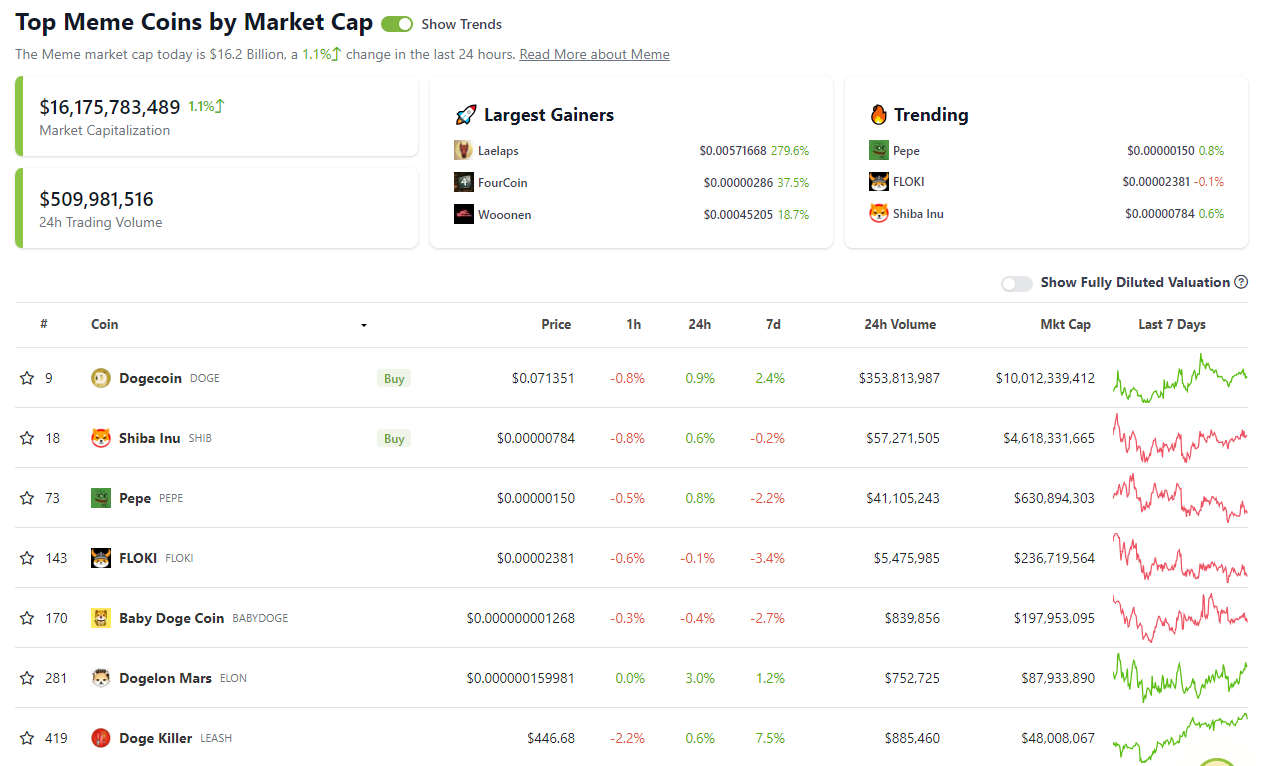The height and width of the screenshot is (766, 1263).
Task: Enable Show Fully Diluted Valuation switch
Action: [x=1016, y=283]
